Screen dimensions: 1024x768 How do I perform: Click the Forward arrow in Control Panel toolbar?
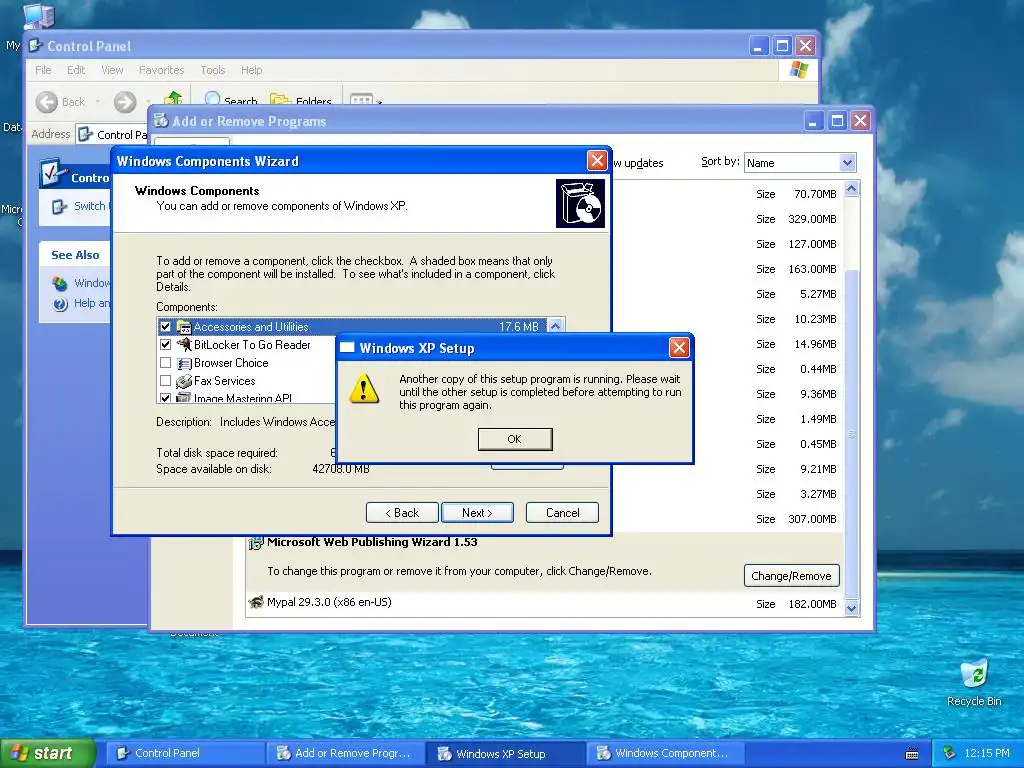[125, 102]
